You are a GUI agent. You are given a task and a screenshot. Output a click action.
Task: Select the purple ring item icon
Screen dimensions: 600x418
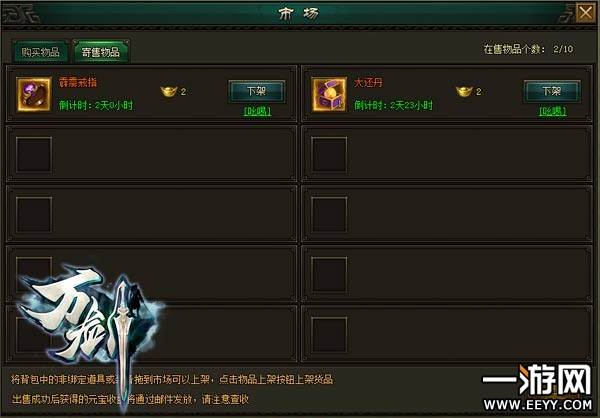pyautogui.click(x=34, y=94)
